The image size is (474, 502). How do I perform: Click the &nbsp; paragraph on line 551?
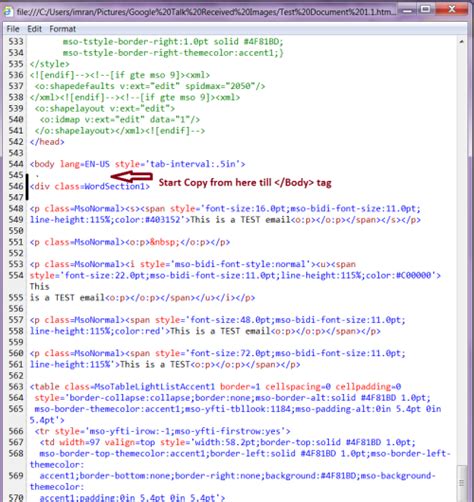(x=130, y=242)
